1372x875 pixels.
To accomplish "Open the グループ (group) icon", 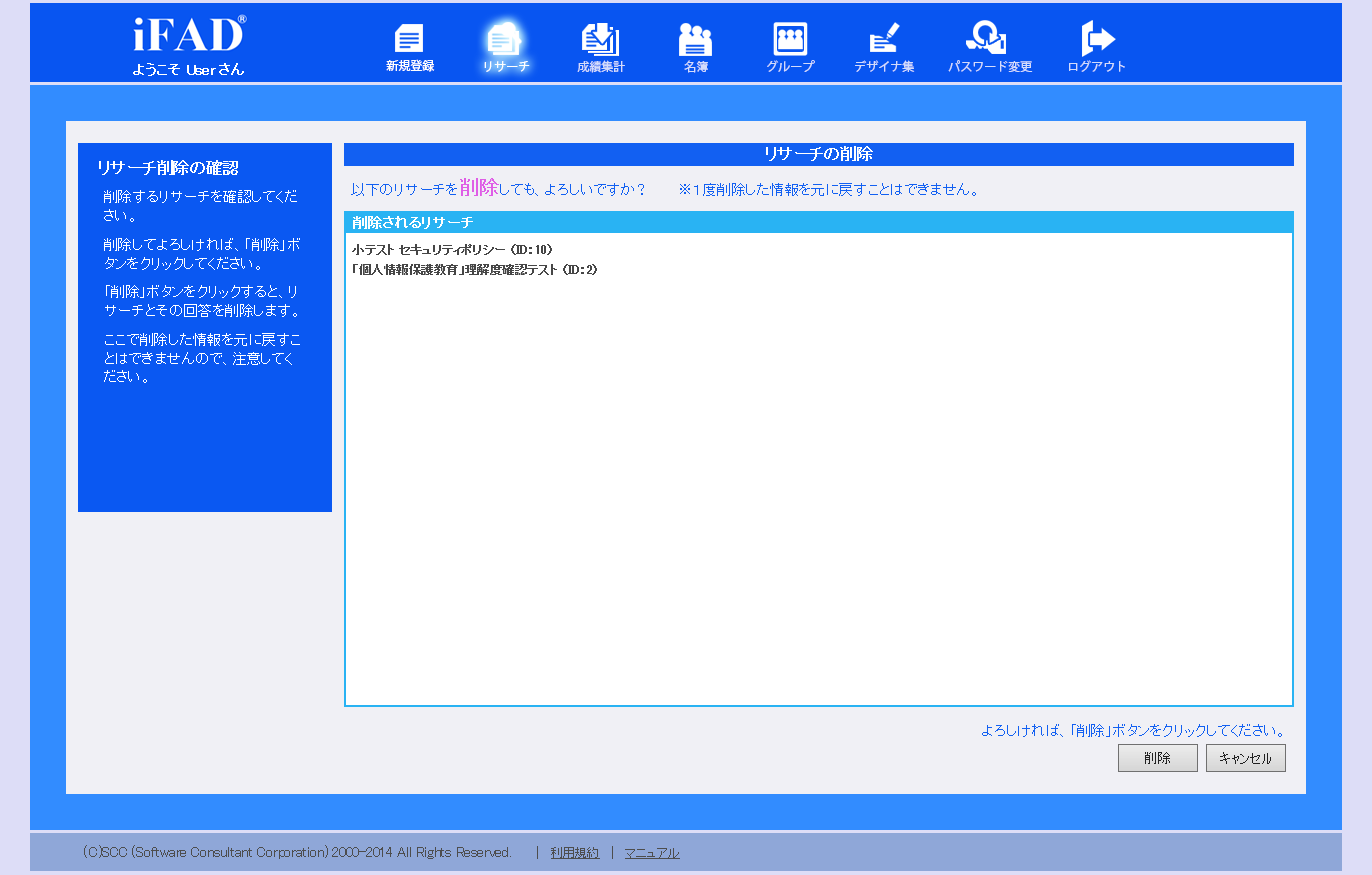I will point(790,48).
